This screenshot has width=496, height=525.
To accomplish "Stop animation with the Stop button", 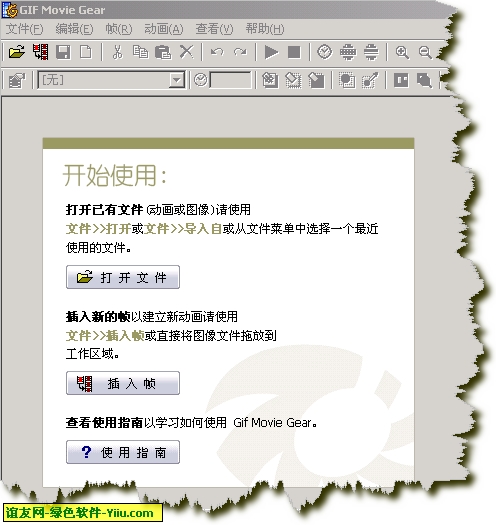I will pyautogui.click(x=294, y=52).
